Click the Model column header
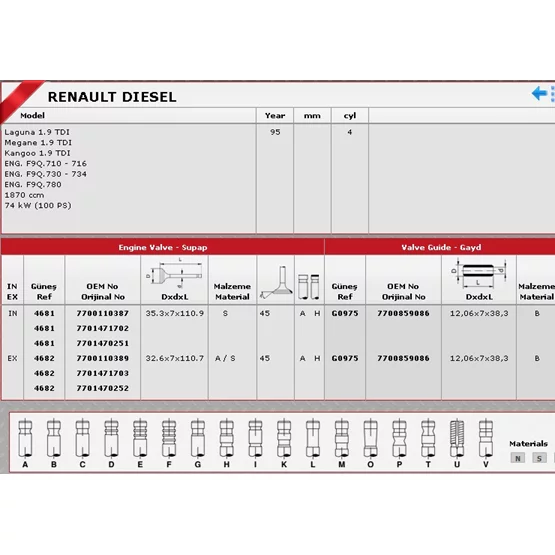 tap(33, 115)
